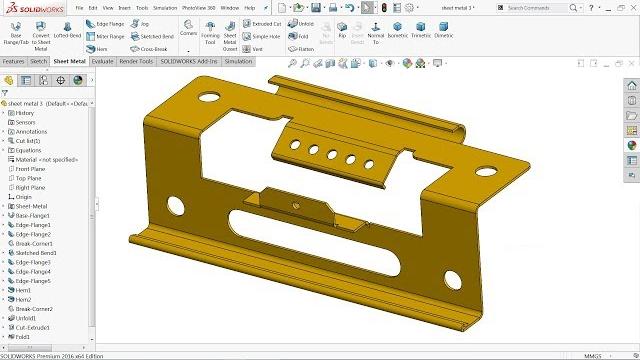Expand the Sketched Bend1 feature
This screenshot has width=640, height=360.
(x=3, y=253)
